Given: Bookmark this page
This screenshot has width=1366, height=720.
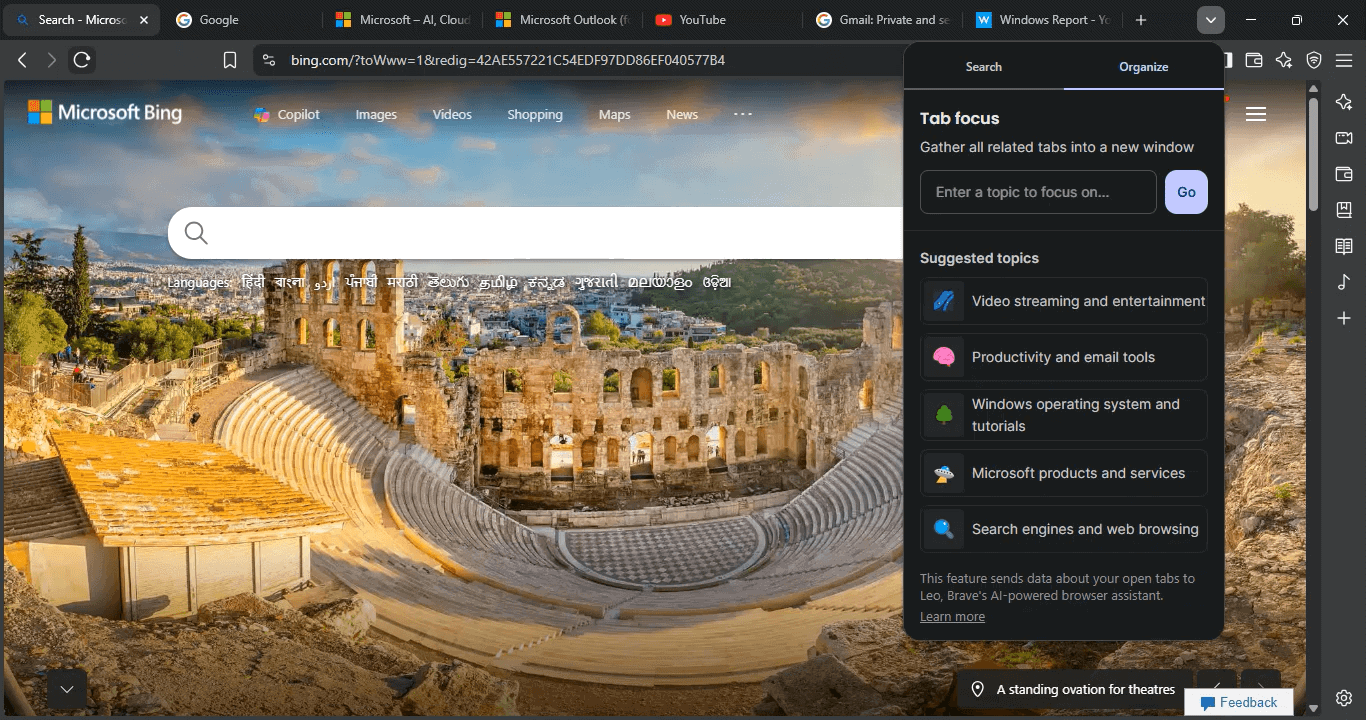Looking at the screenshot, I should tap(230, 60).
